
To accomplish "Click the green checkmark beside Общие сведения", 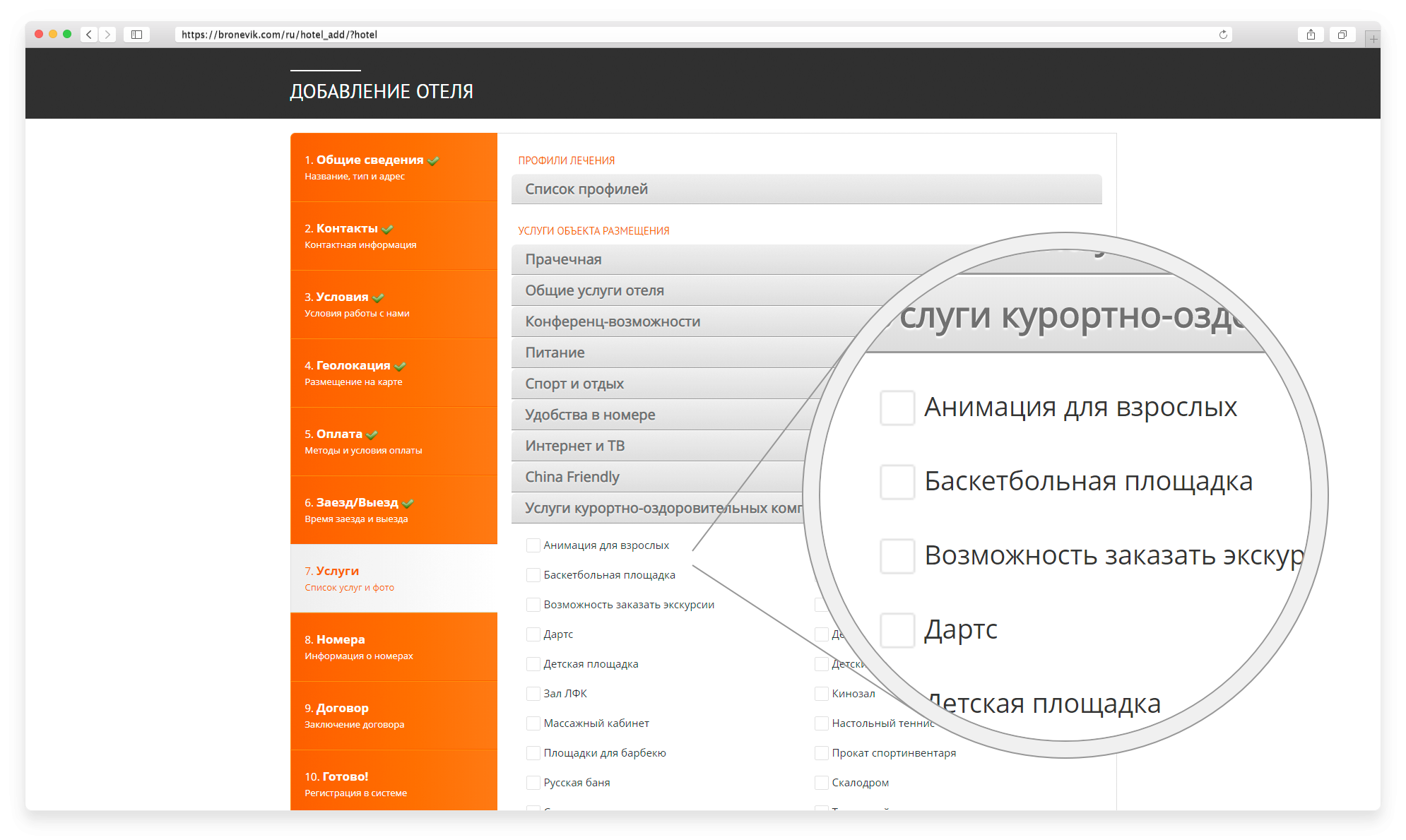I will (x=433, y=160).
